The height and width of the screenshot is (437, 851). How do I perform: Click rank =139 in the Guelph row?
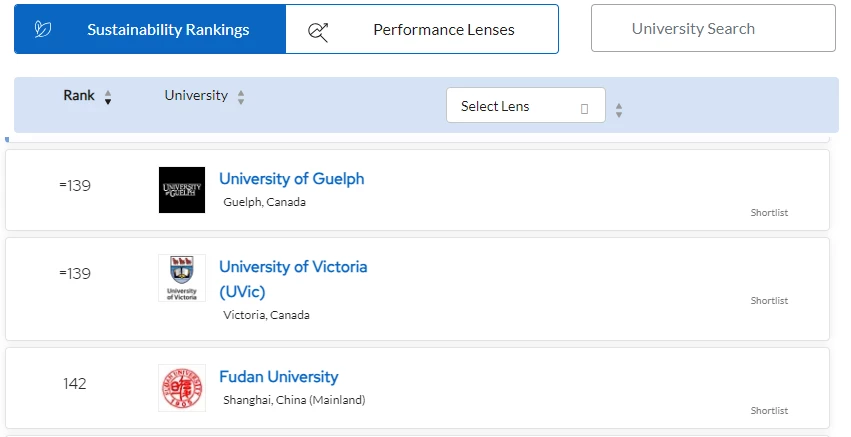coord(75,186)
